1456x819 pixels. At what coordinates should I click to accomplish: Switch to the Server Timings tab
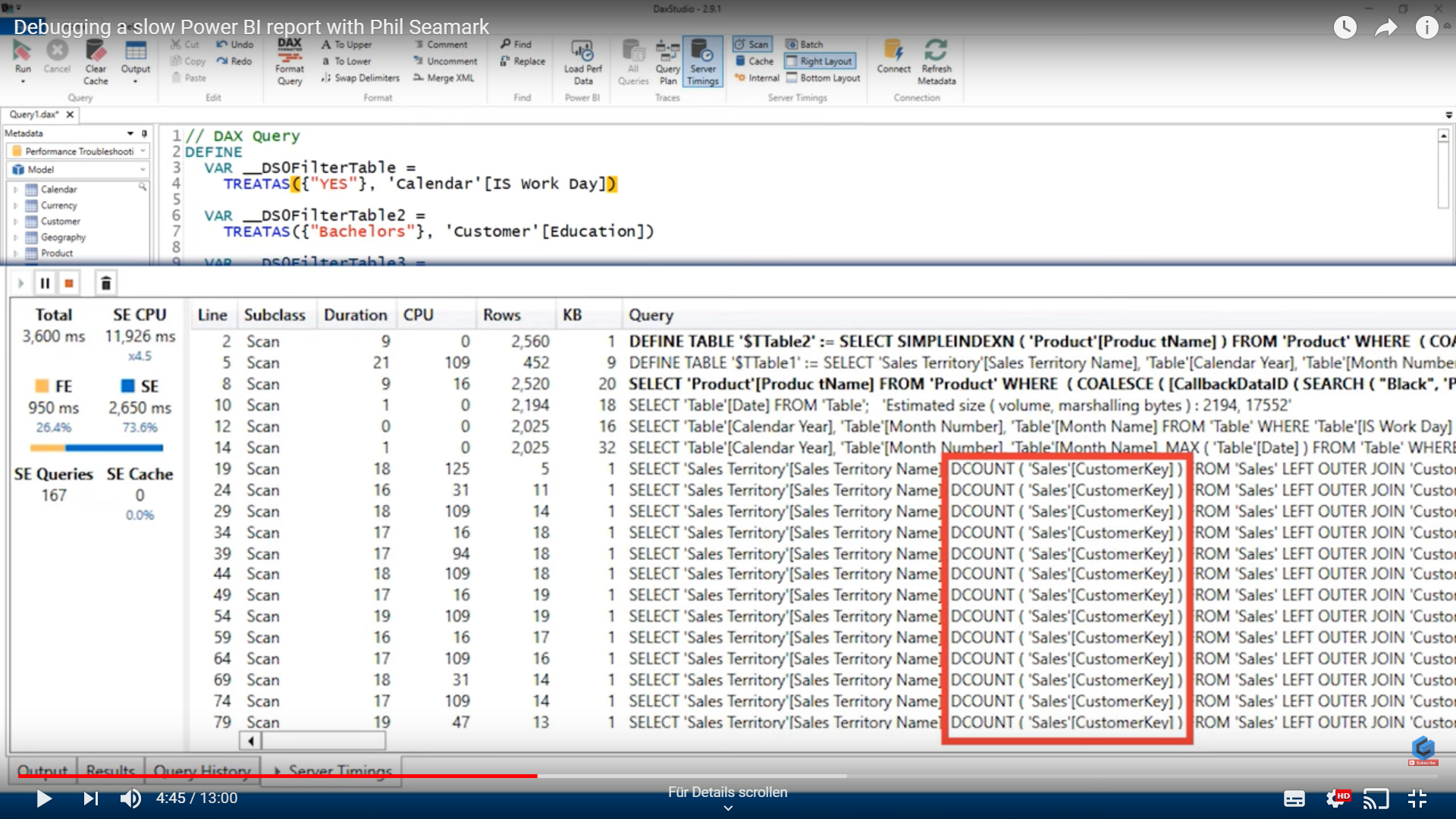[x=333, y=771]
